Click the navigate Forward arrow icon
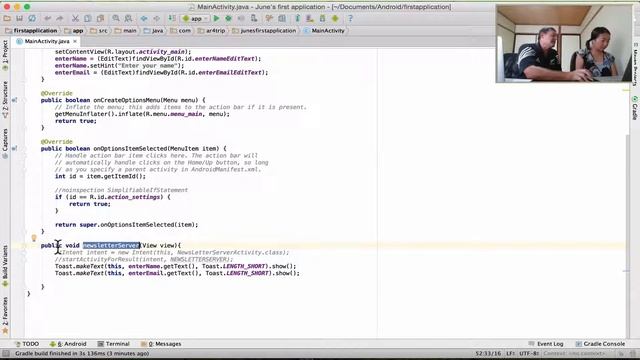 coord(156,18)
